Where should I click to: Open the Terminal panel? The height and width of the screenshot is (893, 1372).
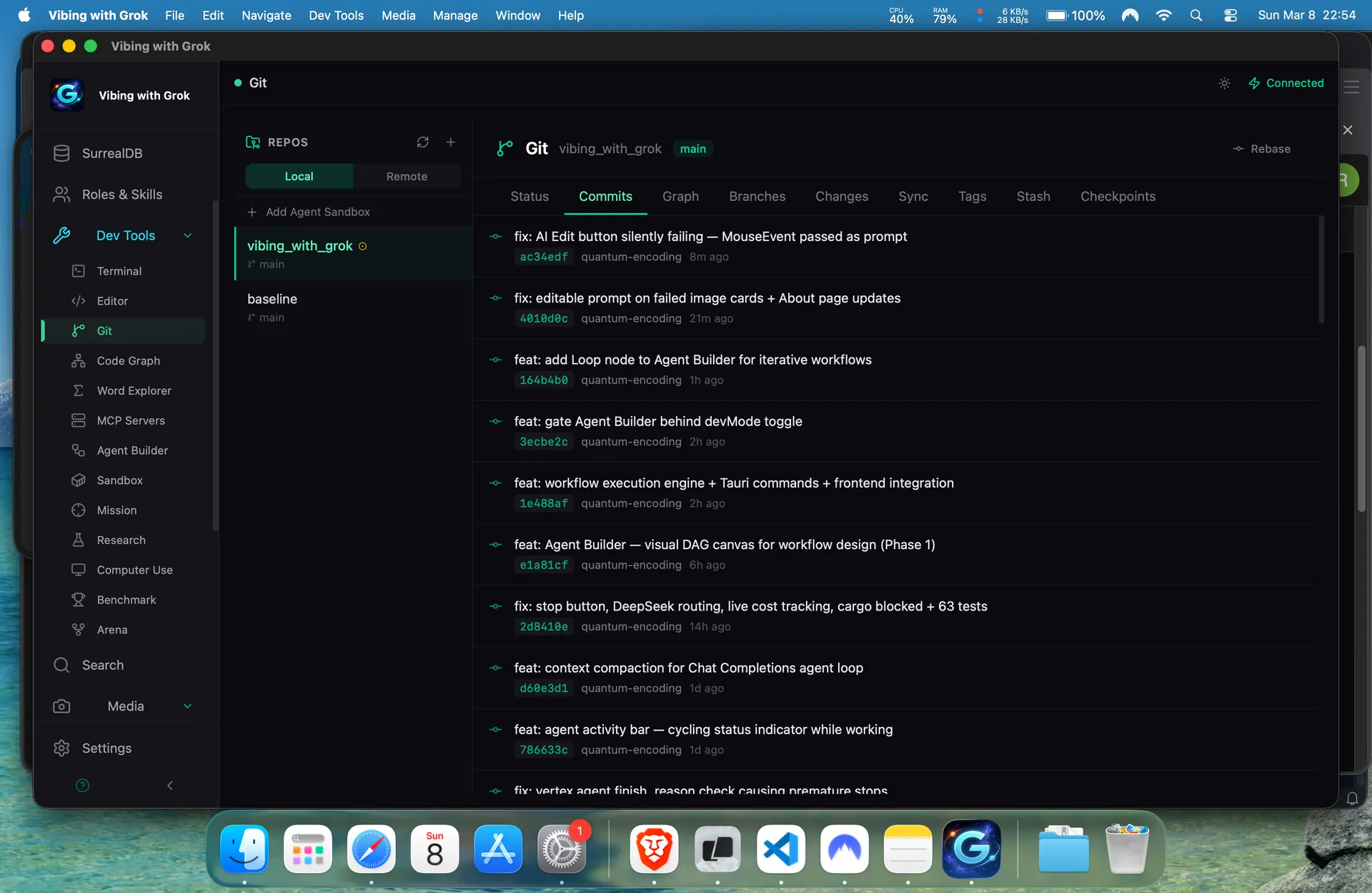(119, 271)
